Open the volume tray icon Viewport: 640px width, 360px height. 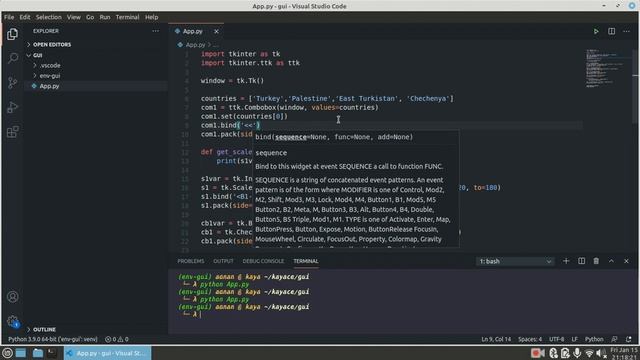(601, 353)
